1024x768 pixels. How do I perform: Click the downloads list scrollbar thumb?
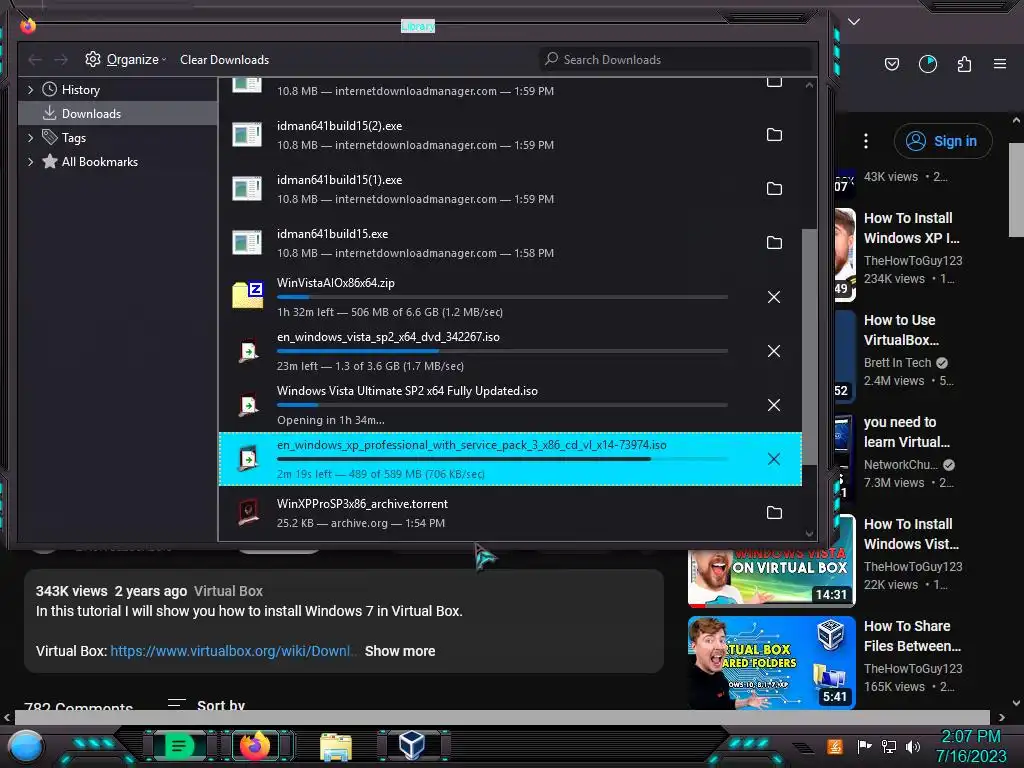809,347
